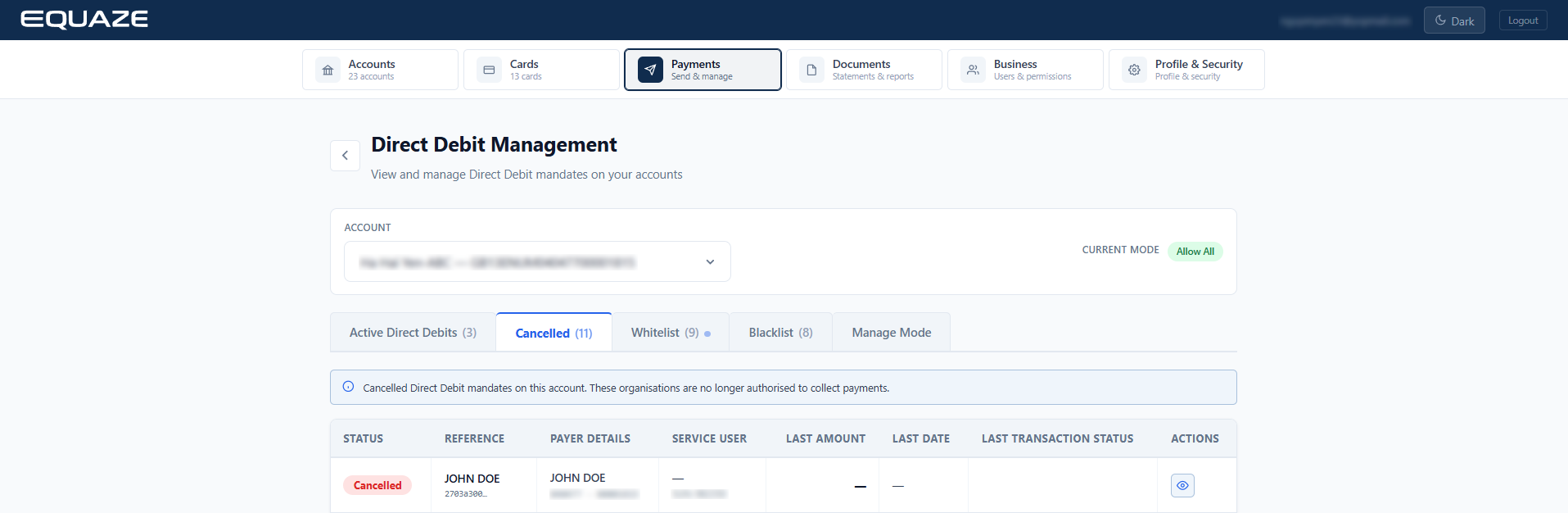Click the ACTIONS column header
The image size is (1568, 513).
1195,438
